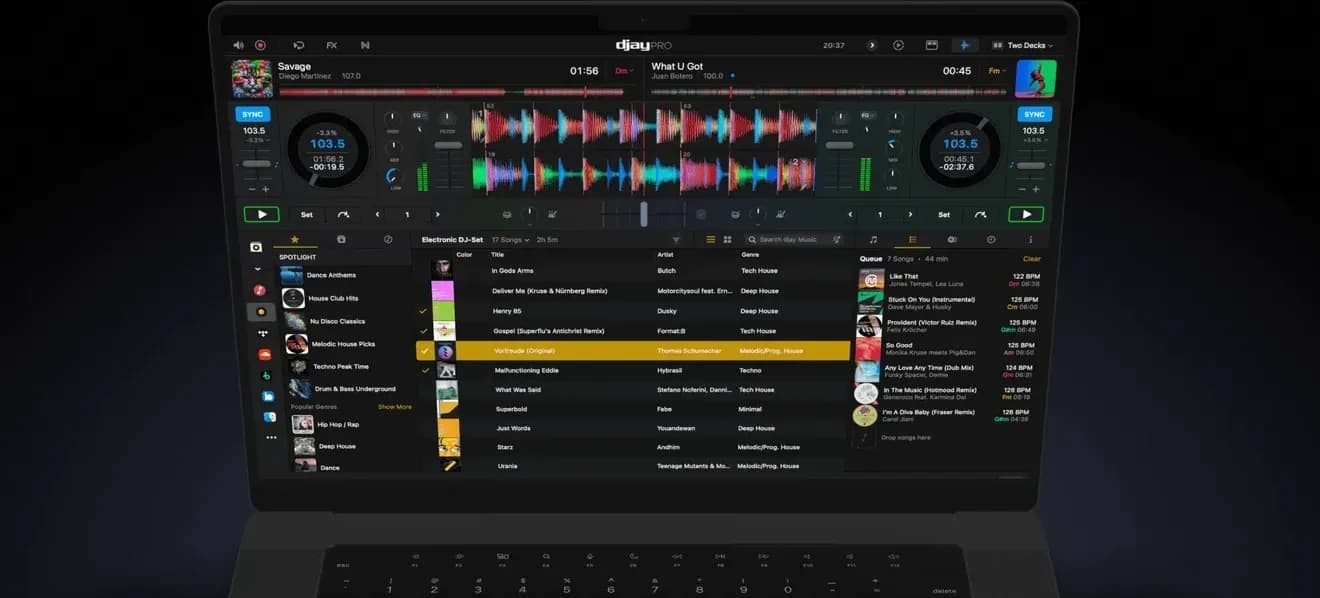Click Clear to empty the queue

point(1031,259)
